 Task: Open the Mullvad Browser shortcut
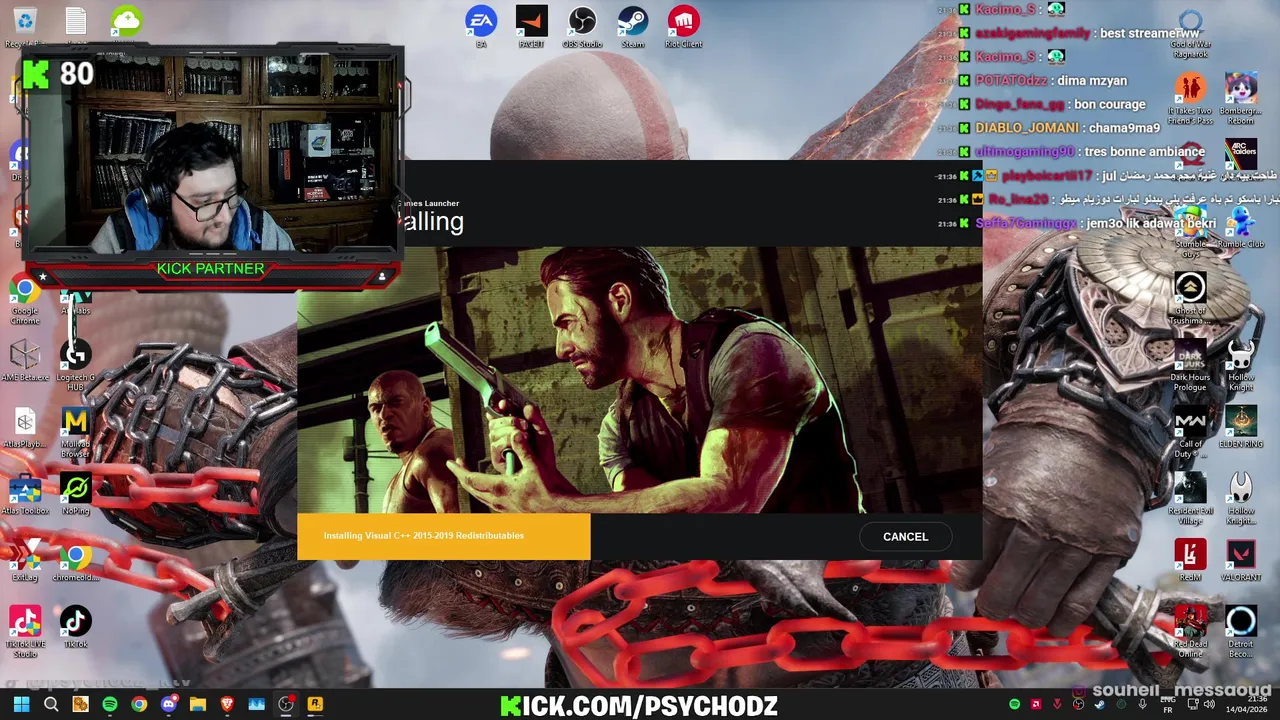(76, 432)
